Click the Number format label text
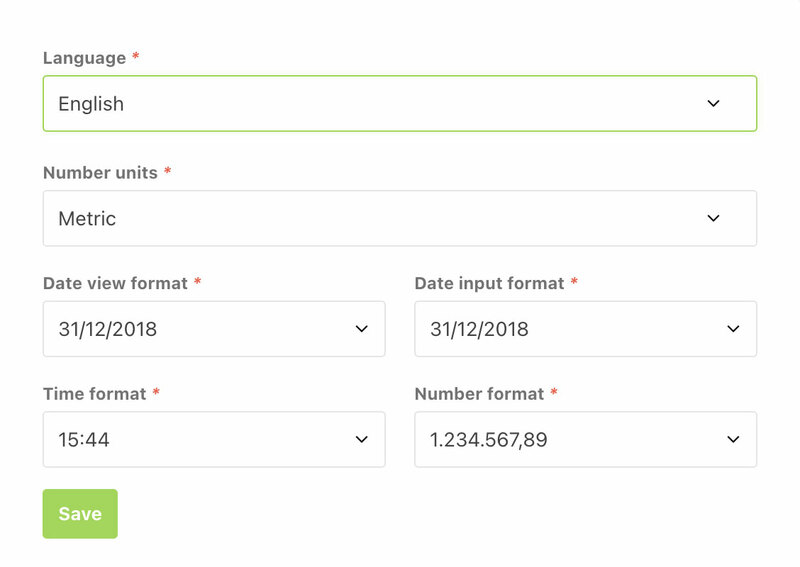 click(479, 394)
